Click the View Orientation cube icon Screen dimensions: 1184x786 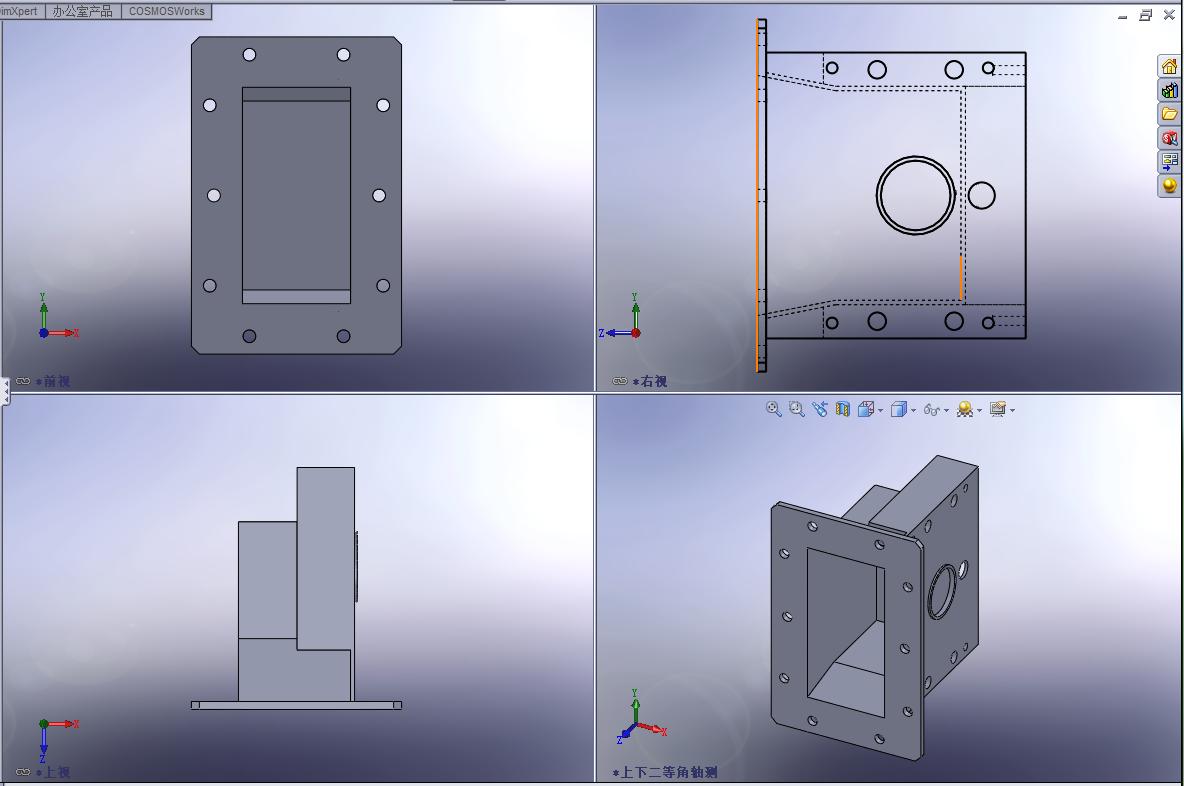pos(865,409)
